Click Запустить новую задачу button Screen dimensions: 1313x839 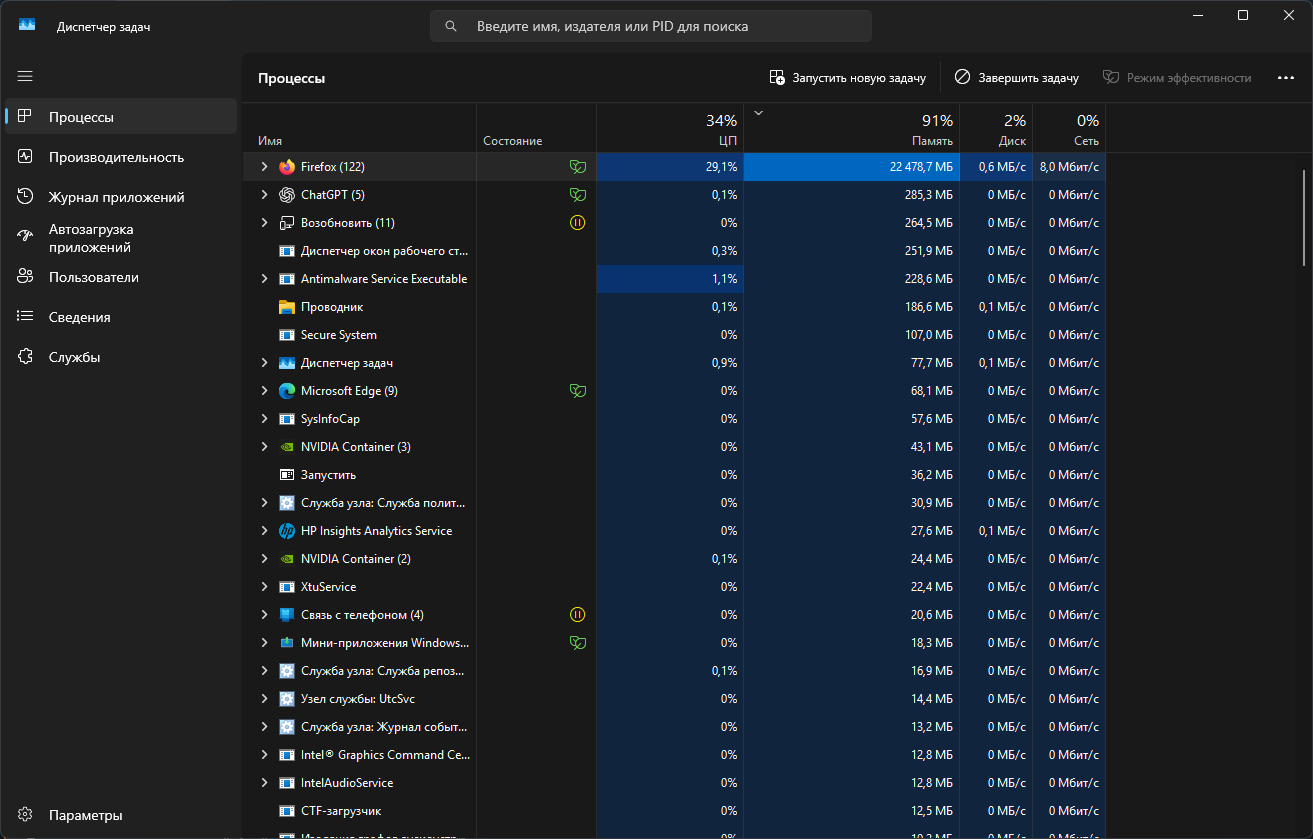(848, 78)
